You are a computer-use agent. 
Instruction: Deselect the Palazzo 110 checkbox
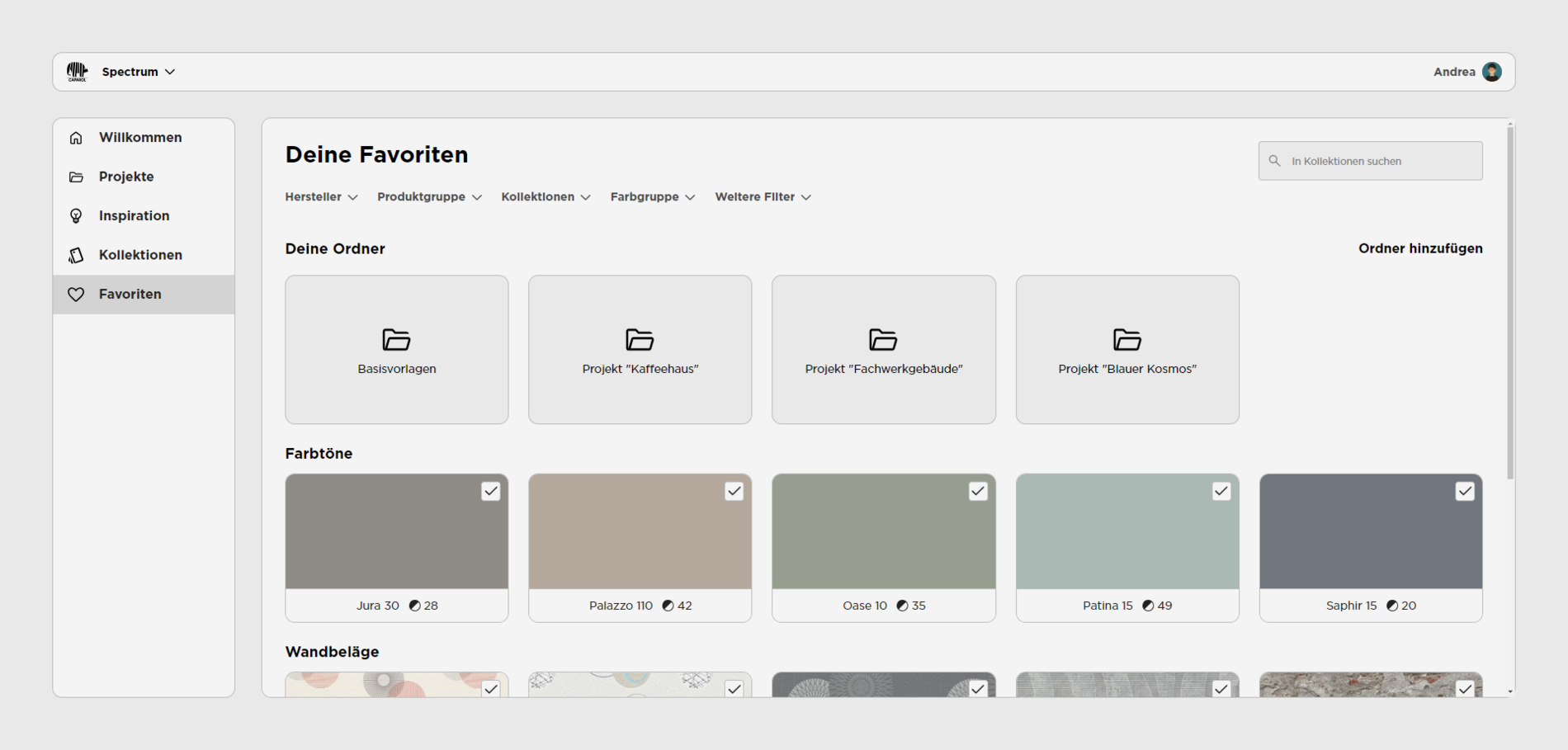click(x=734, y=491)
